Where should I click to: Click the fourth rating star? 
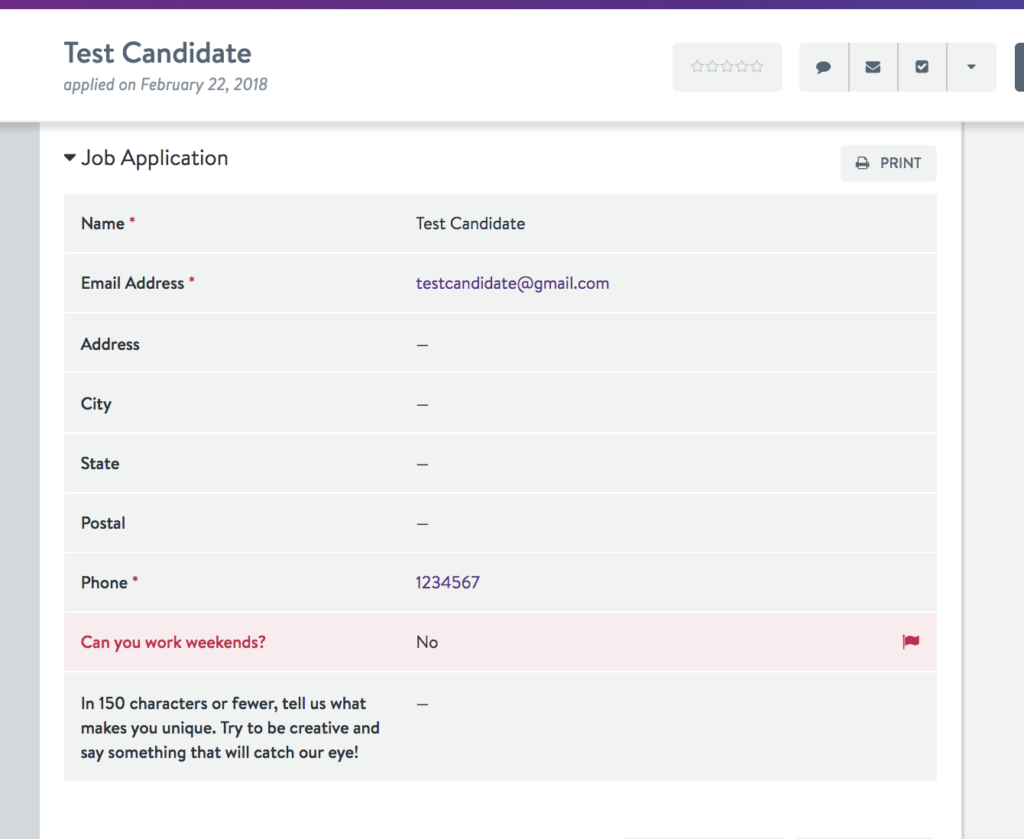click(x=742, y=67)
